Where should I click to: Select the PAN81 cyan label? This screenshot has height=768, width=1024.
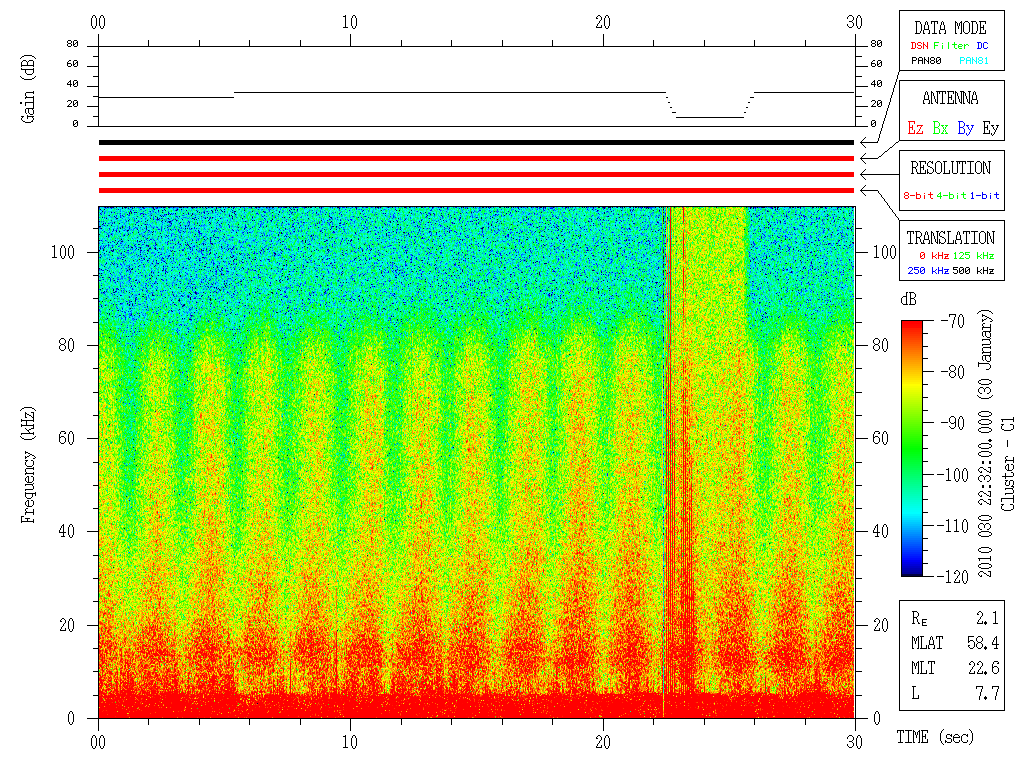[974, 61]
